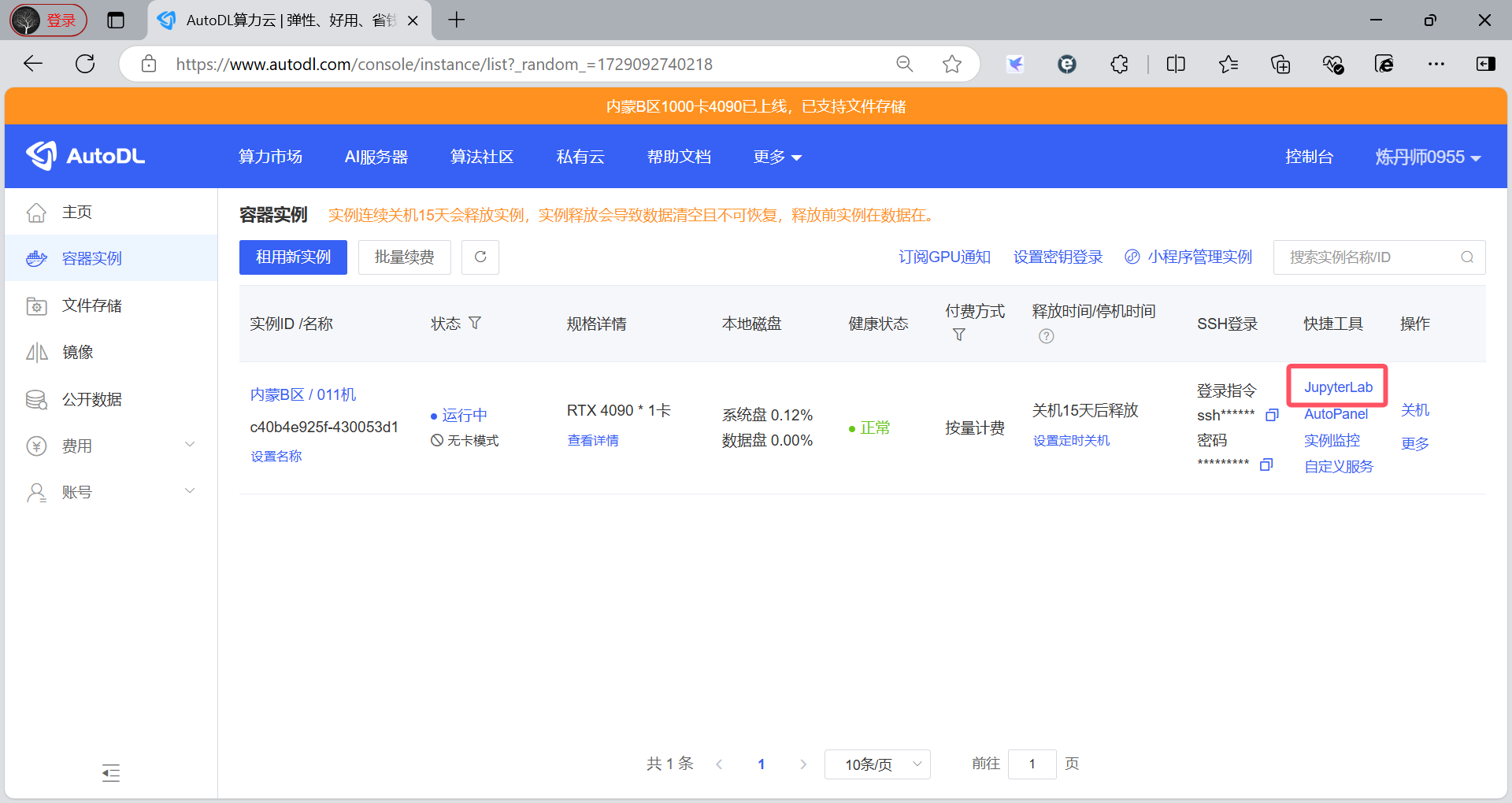Open browser collections icon
The width and height of the screenshot is (1512, 803).
[x=1280, y=64]
